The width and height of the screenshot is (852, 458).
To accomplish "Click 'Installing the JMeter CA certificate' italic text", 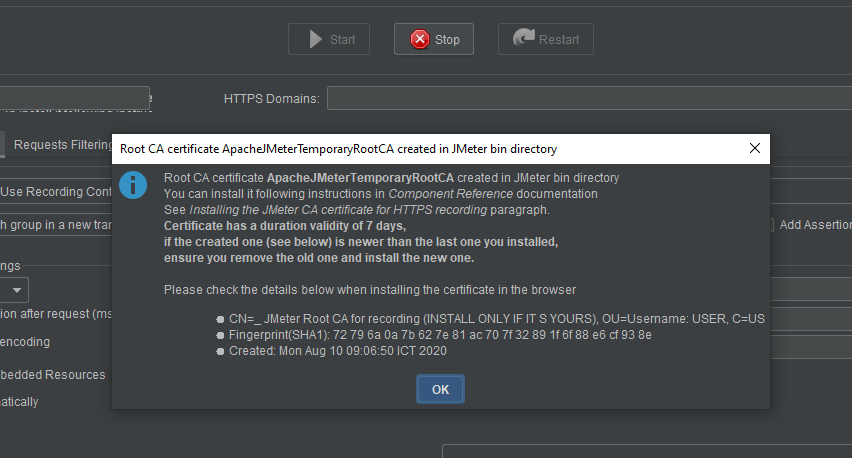I will (338, 210).
